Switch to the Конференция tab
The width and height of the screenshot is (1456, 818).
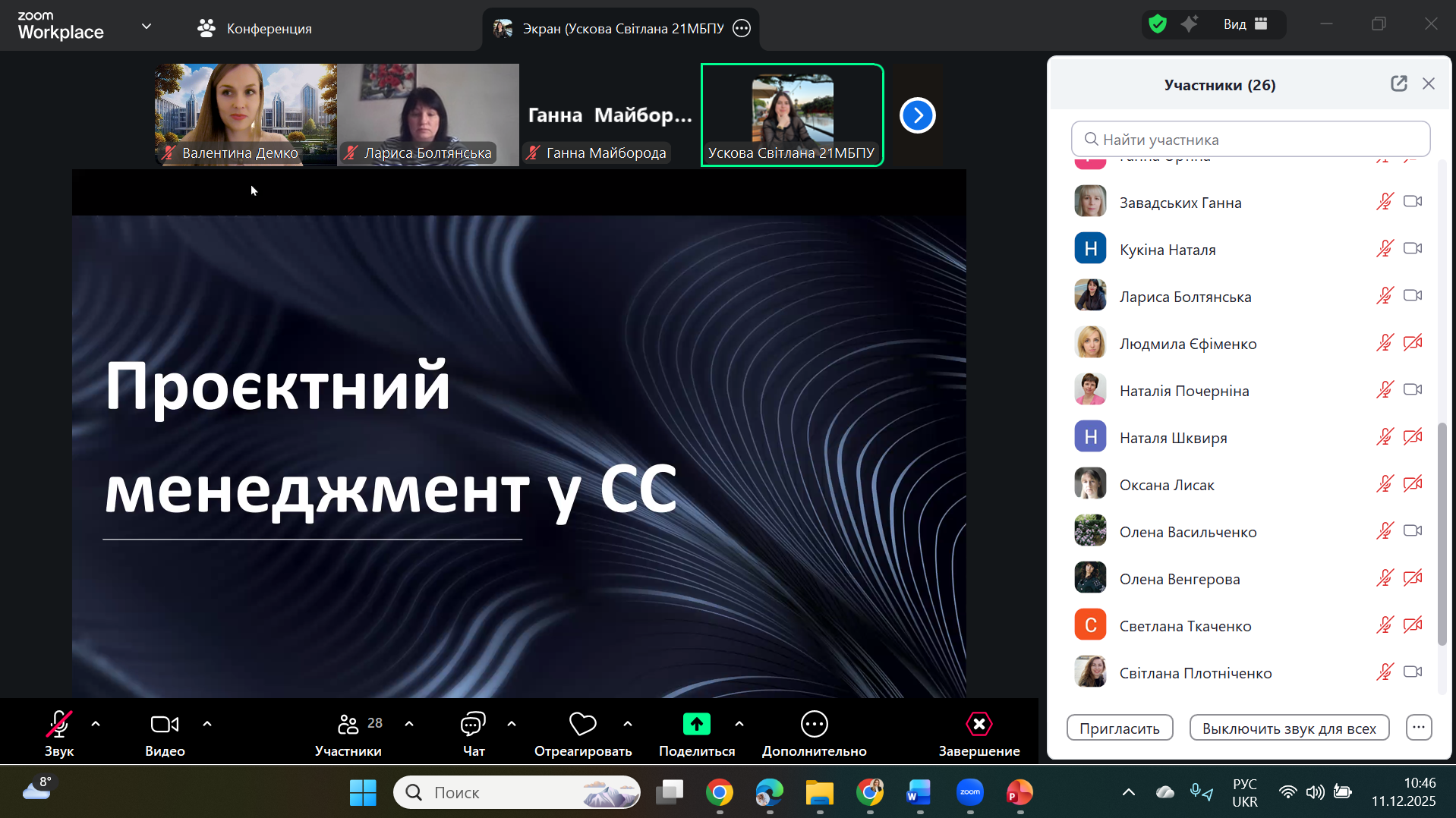point(254,28)
